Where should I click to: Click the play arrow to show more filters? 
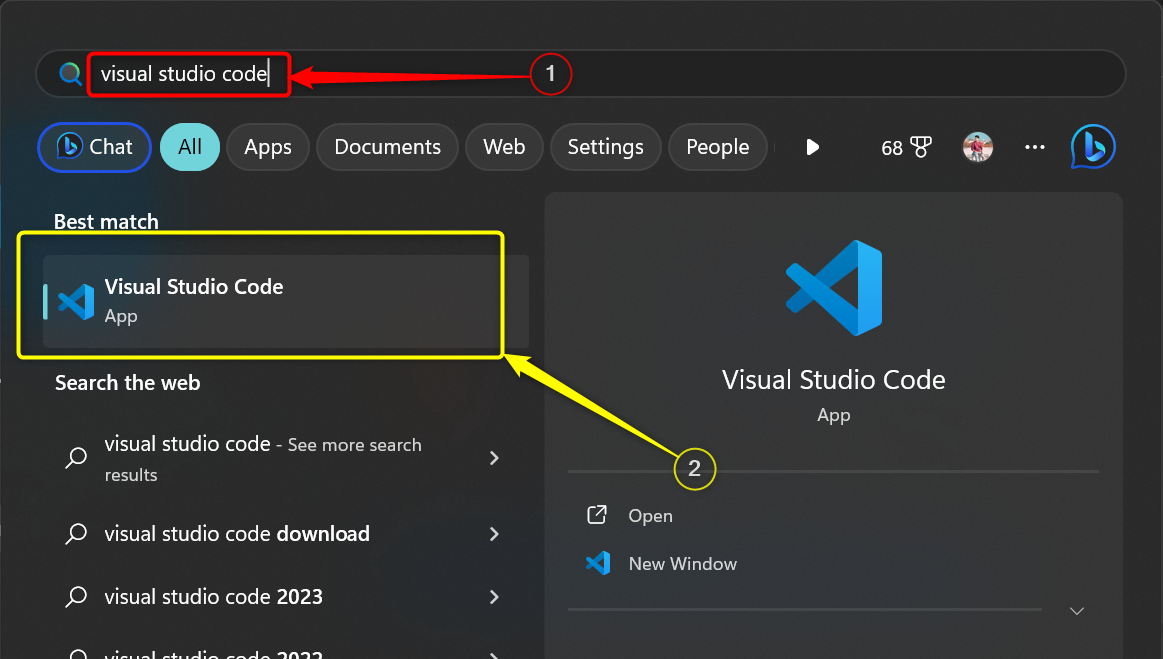812,147
